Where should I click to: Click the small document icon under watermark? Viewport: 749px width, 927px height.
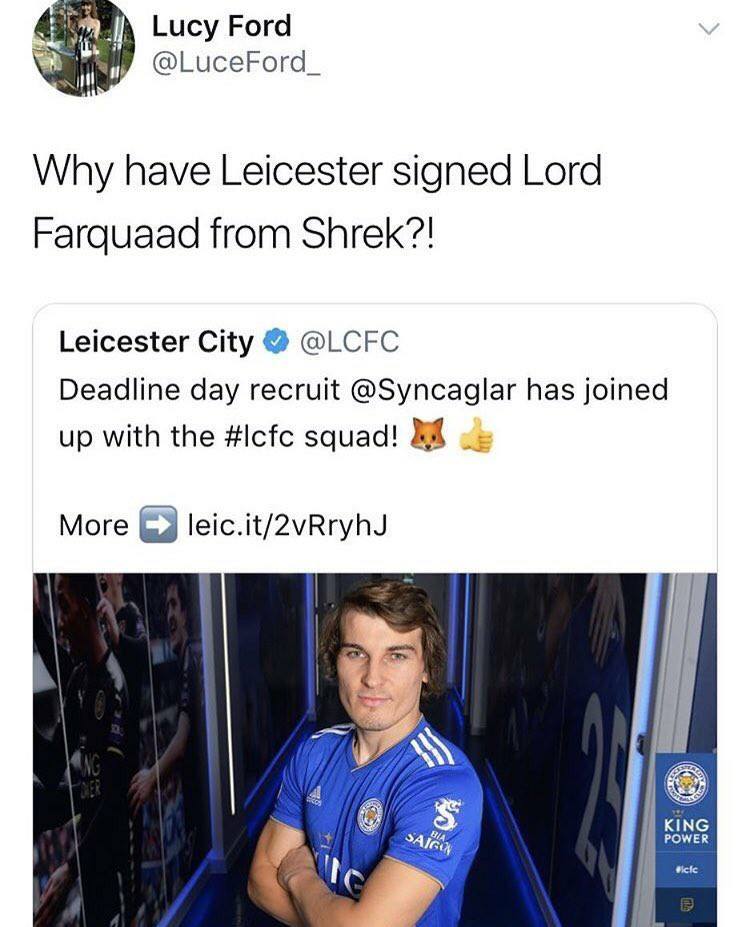pyautogui.click(x=686, y=903)
